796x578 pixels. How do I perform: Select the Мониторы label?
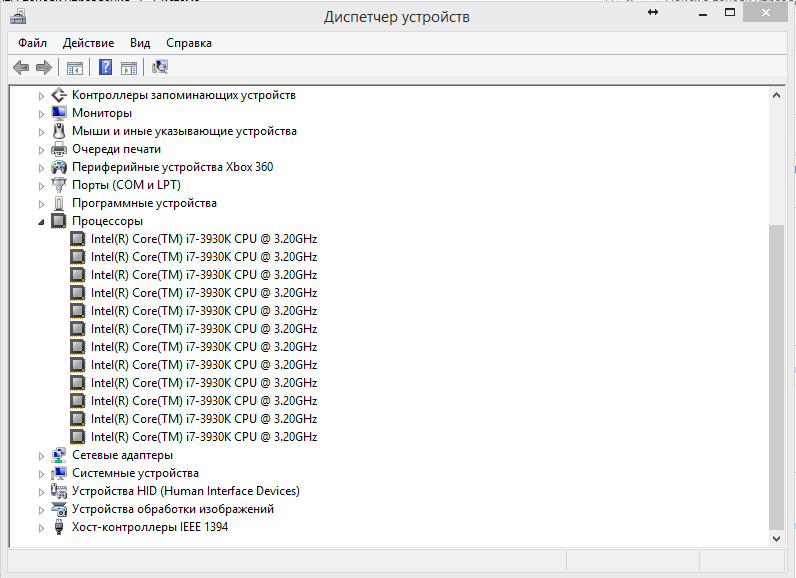pos(102,113)
